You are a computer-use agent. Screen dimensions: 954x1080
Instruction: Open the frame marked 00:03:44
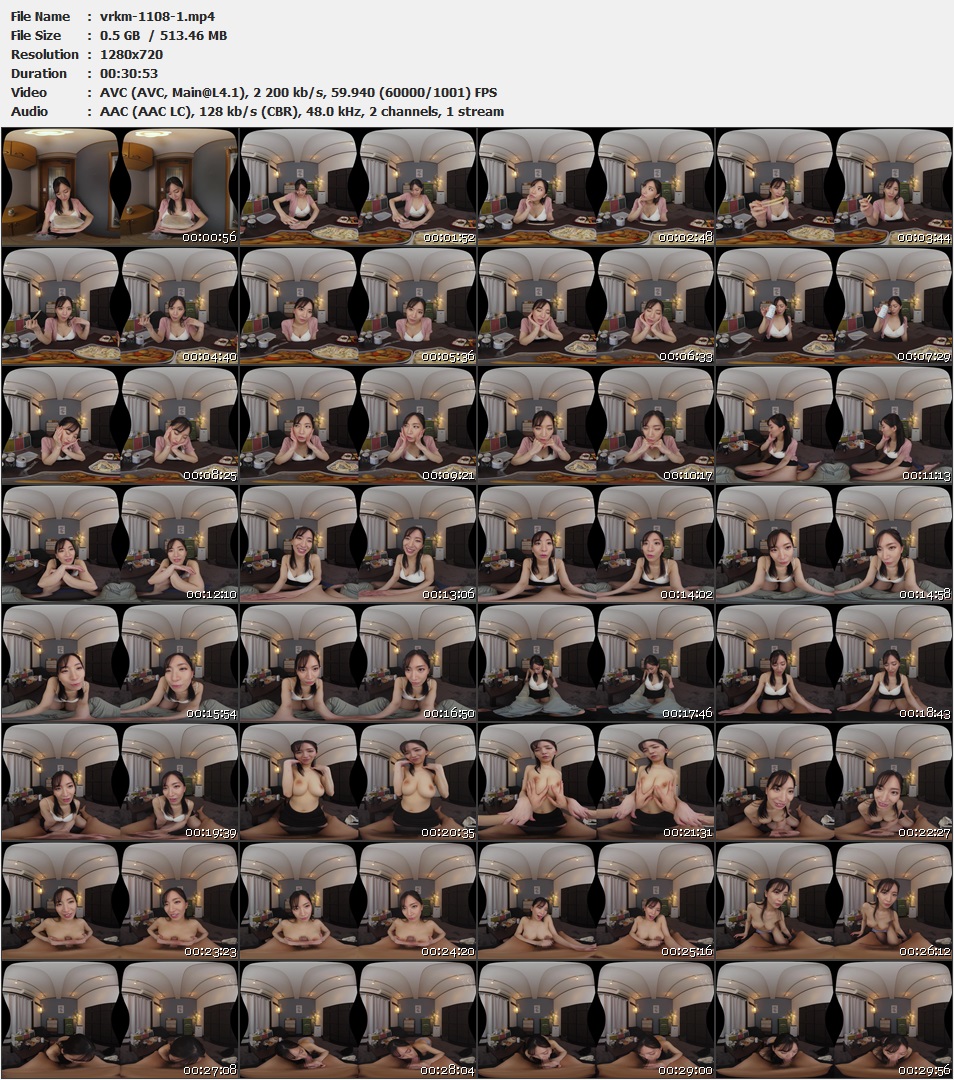(834, 186)
